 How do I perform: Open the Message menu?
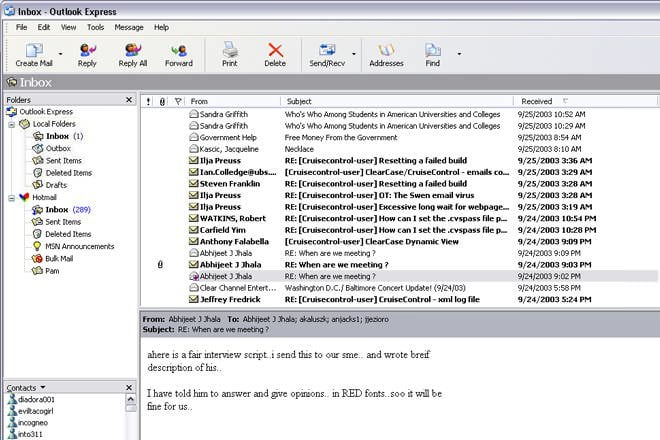click(129, 27)
